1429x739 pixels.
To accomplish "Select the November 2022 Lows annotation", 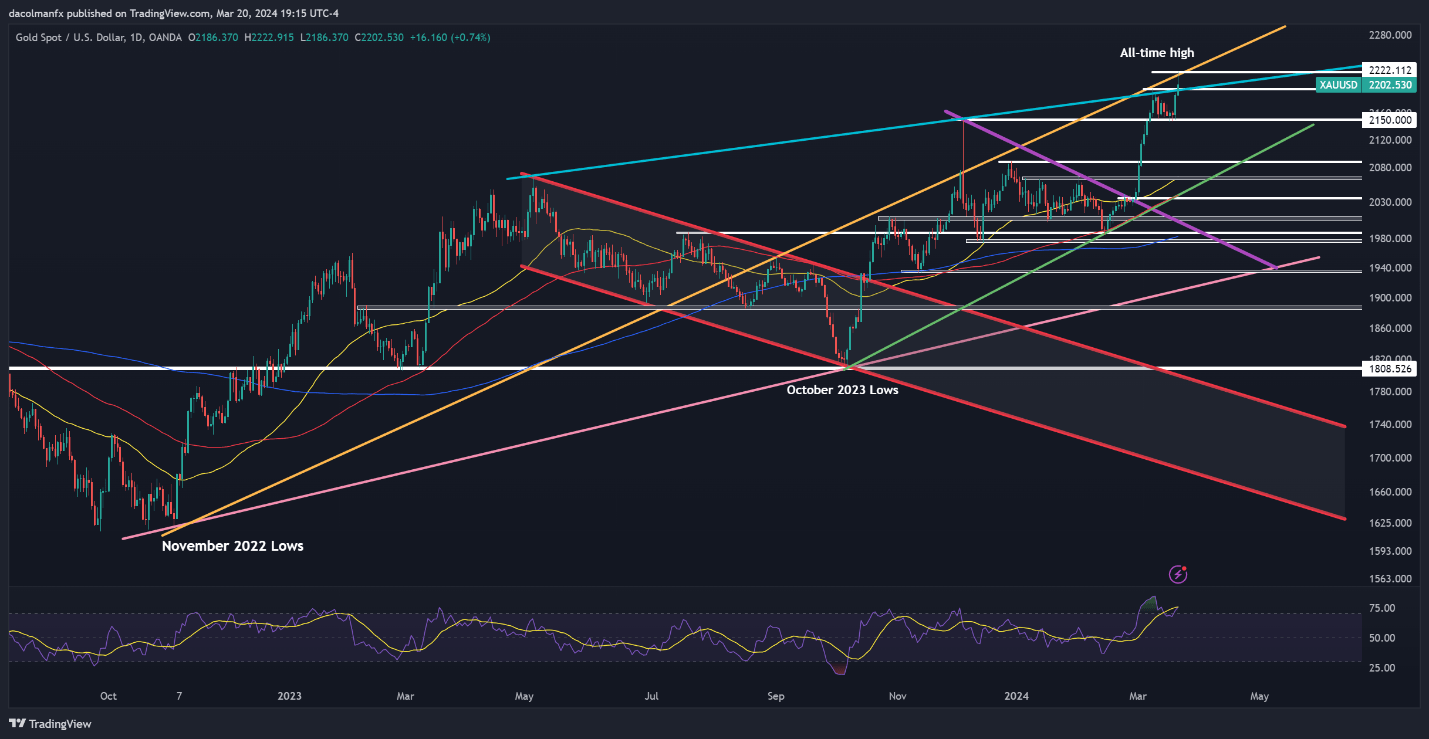I will [232, 546].
